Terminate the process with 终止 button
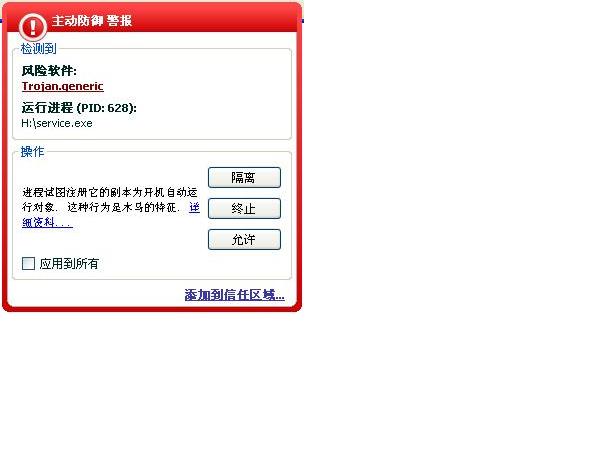Viewport: 604px width, 455px height. [x=244, y=208]
